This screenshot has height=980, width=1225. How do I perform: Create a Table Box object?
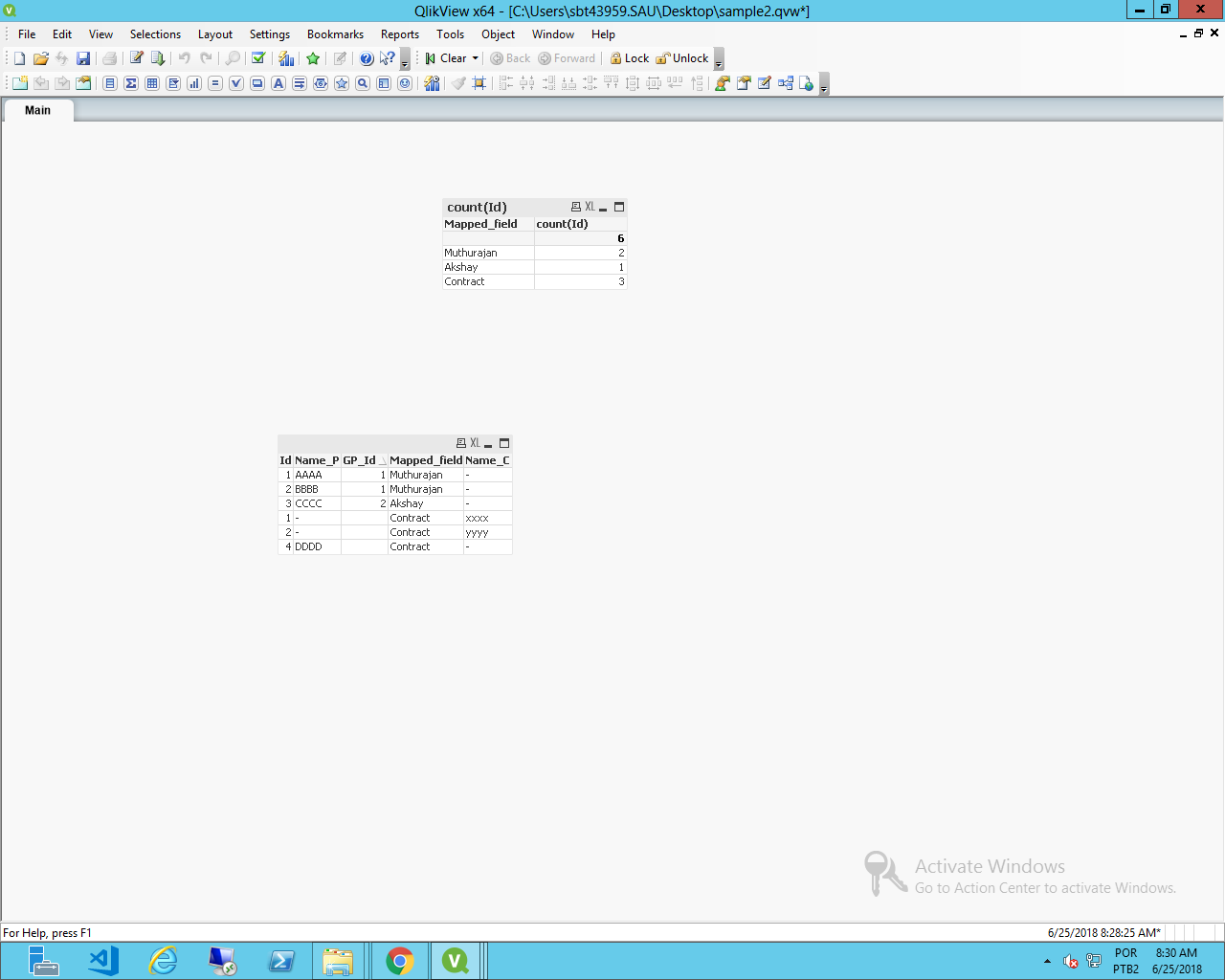pyautogui.click(x=152, y=83)
